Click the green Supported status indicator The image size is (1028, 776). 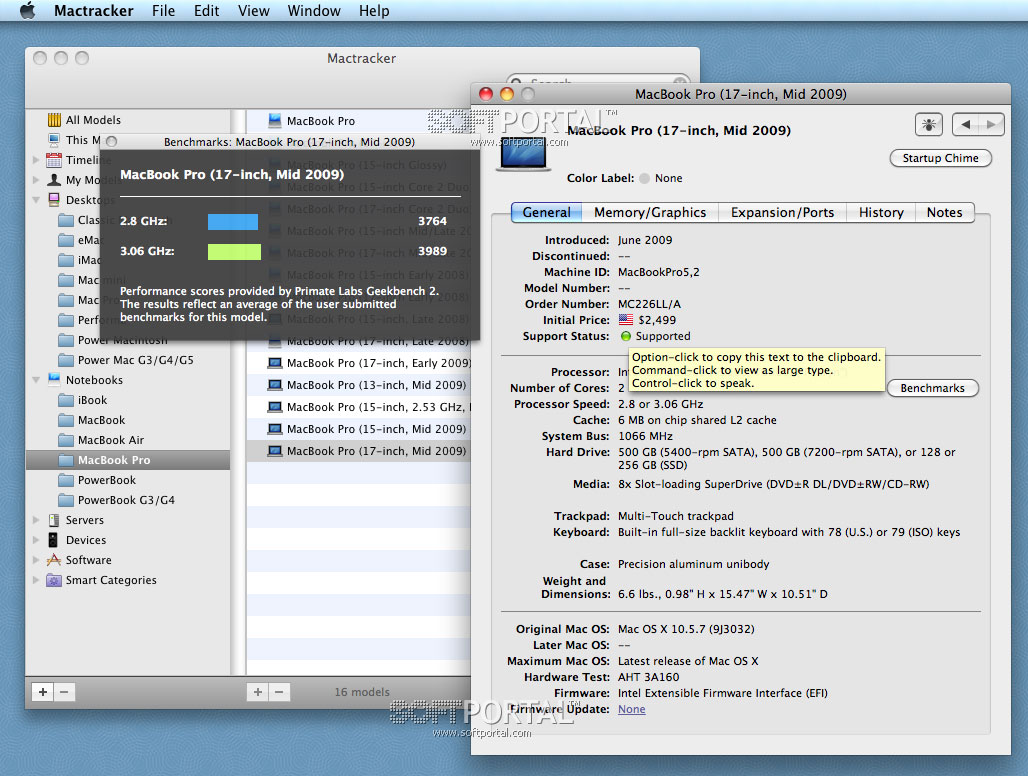(625, 336)
